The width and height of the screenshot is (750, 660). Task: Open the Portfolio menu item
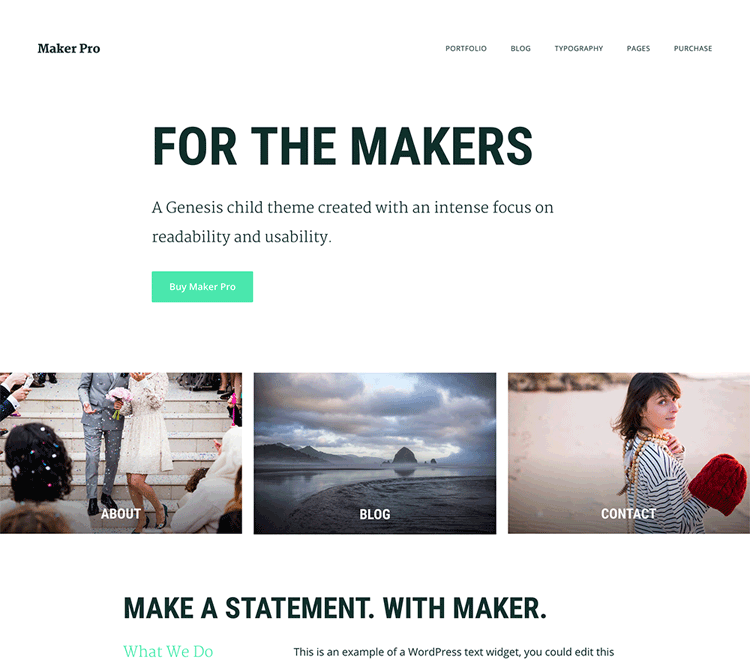point(466,48)
